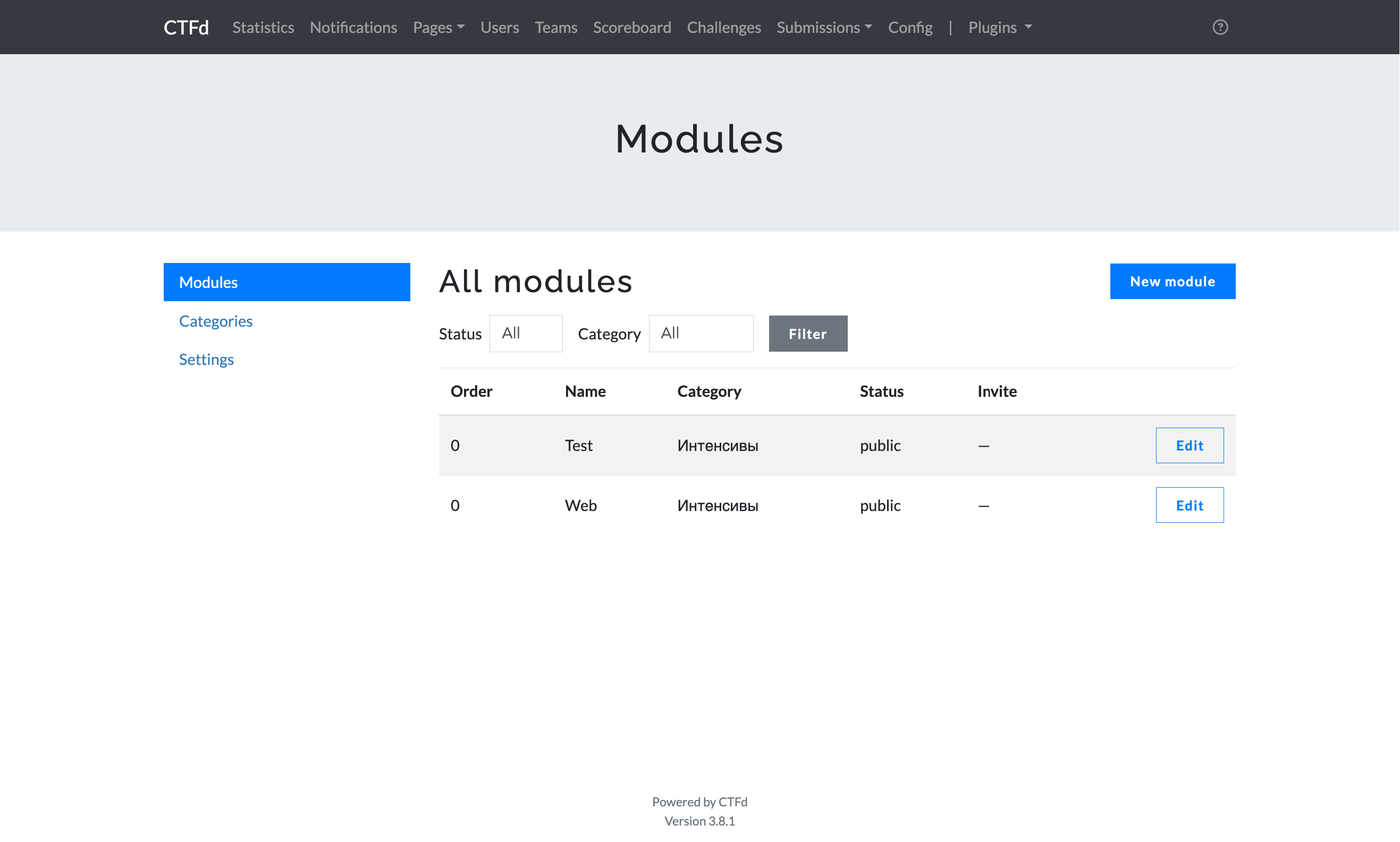Image resolution: width=1400 pixels, height=842 pixels.
Task: Edit the Test module
Action: point(1190,445)
